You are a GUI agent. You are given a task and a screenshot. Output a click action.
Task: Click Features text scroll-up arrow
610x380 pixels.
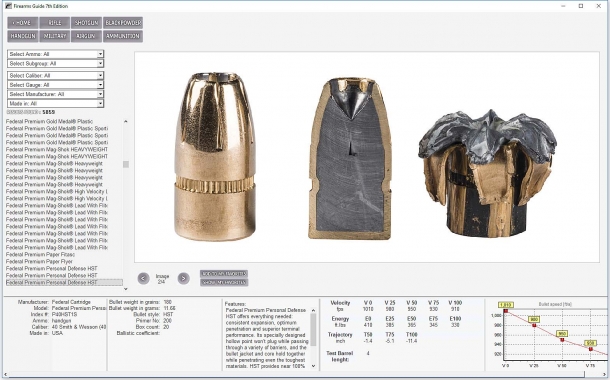314,310
